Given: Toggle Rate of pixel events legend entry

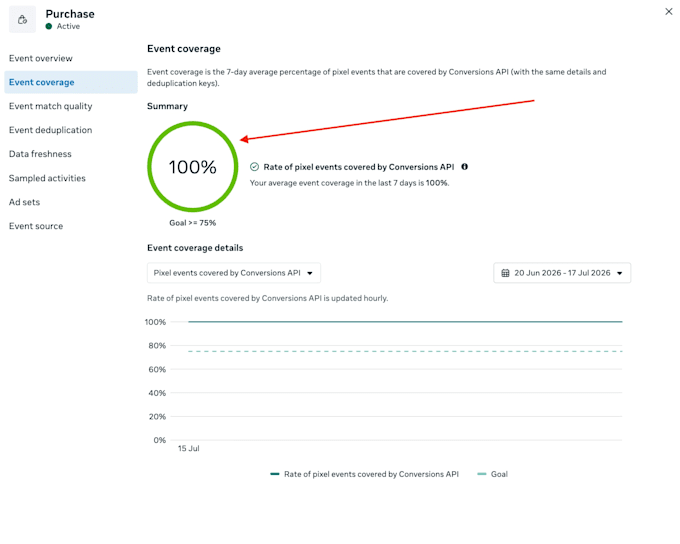Looking at the screenshot, I should coord(364,474).
